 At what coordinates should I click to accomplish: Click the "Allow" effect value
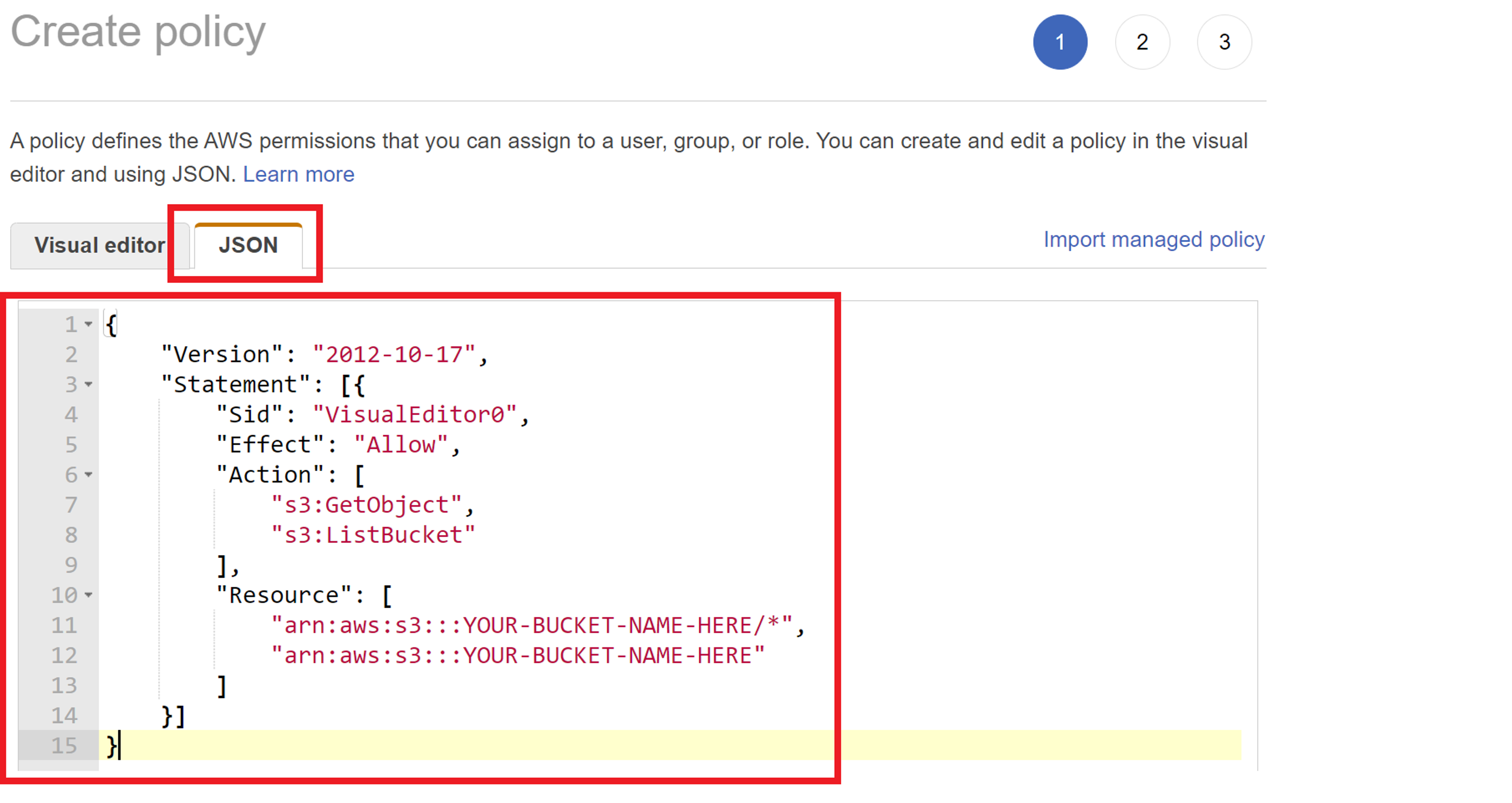401,445
